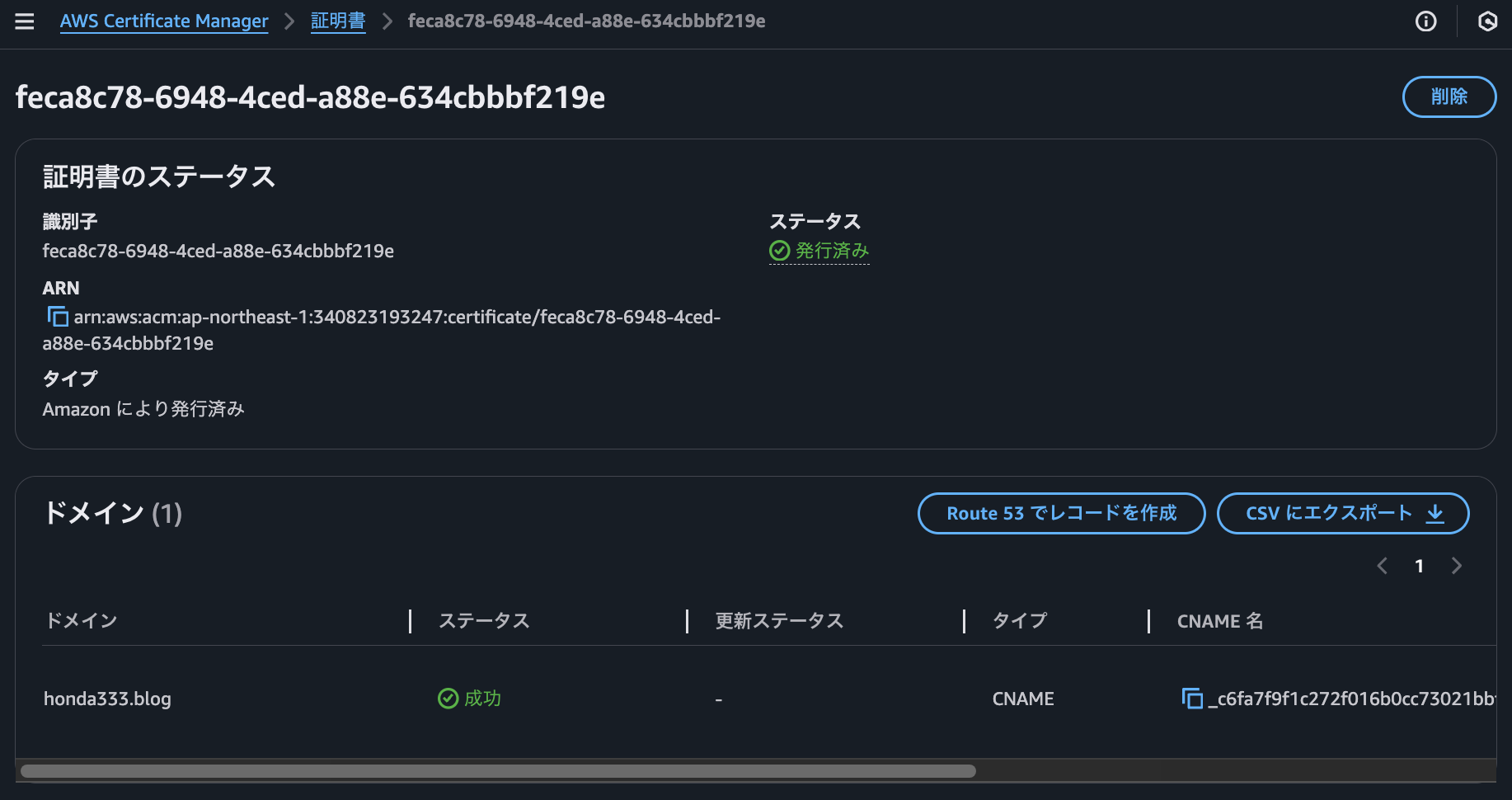Open CloudShell from the top right icon
The width and height of the screenshot is (1512, 800).
(x=1487, y=21)
